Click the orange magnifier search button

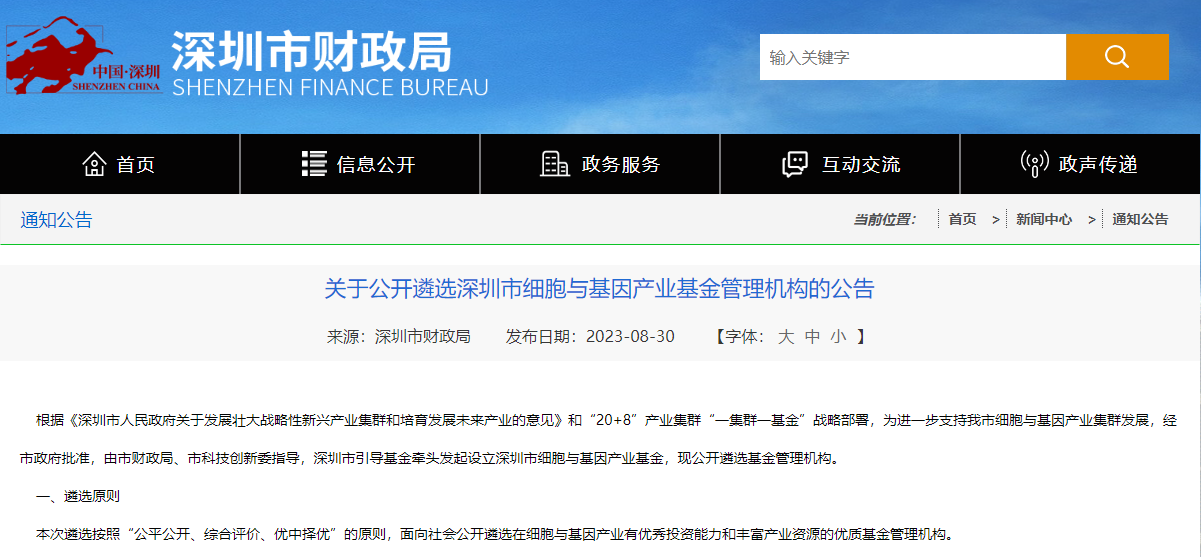(1116, 57)
